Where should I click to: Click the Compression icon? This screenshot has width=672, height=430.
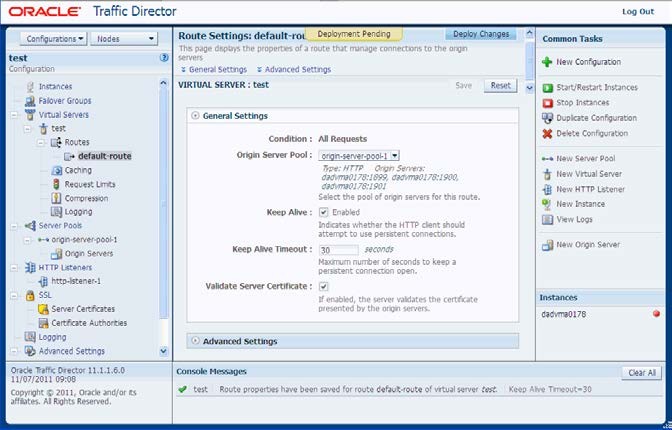(56, 198)
